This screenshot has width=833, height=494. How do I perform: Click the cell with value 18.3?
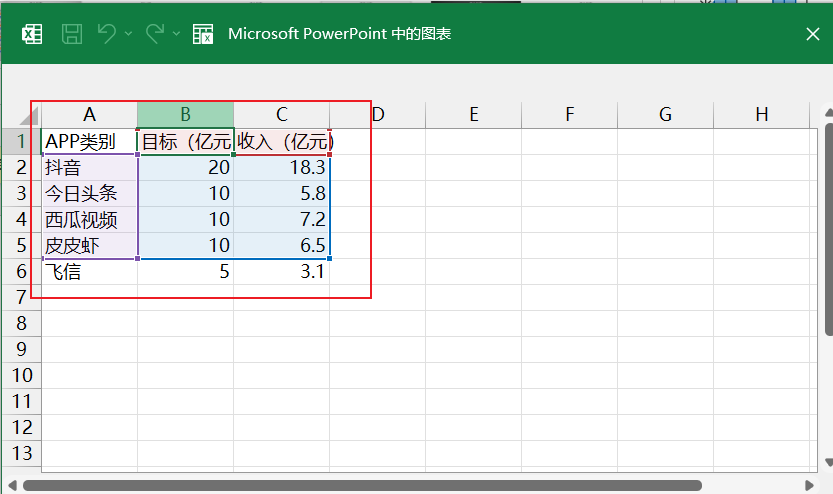click(281, 167)
